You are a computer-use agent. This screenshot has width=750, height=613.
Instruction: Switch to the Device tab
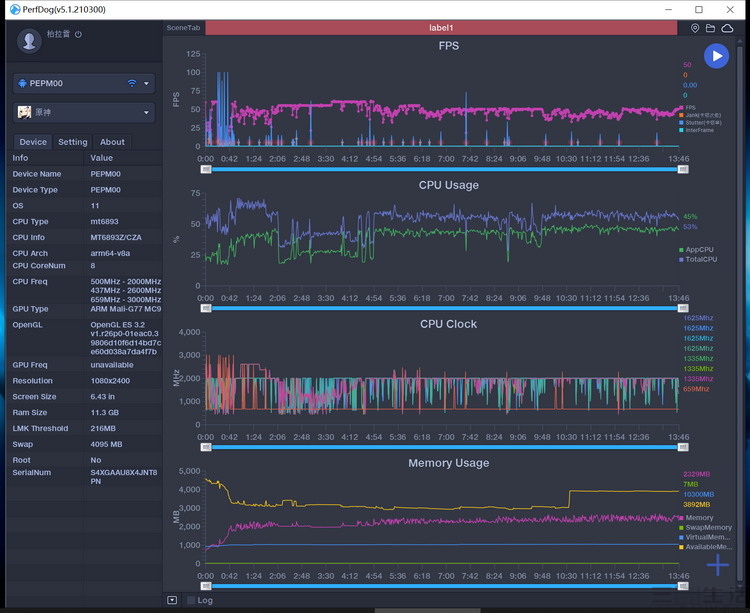pyautogui.click(x=33, y=142)
